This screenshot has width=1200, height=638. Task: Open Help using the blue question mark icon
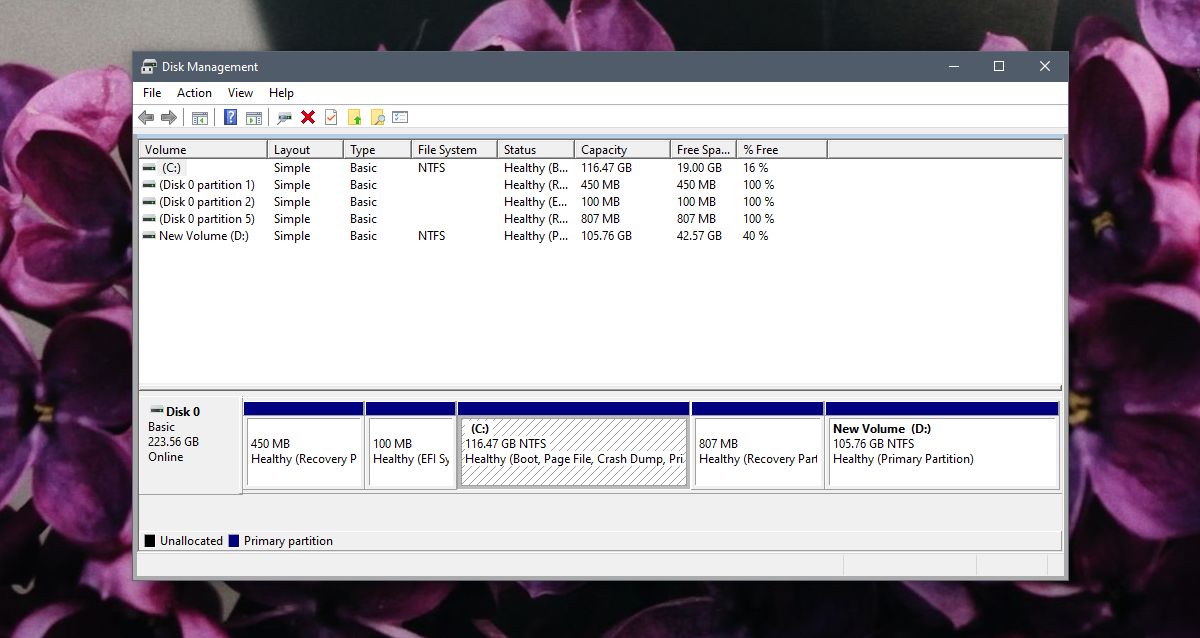[x=230, y=117]
